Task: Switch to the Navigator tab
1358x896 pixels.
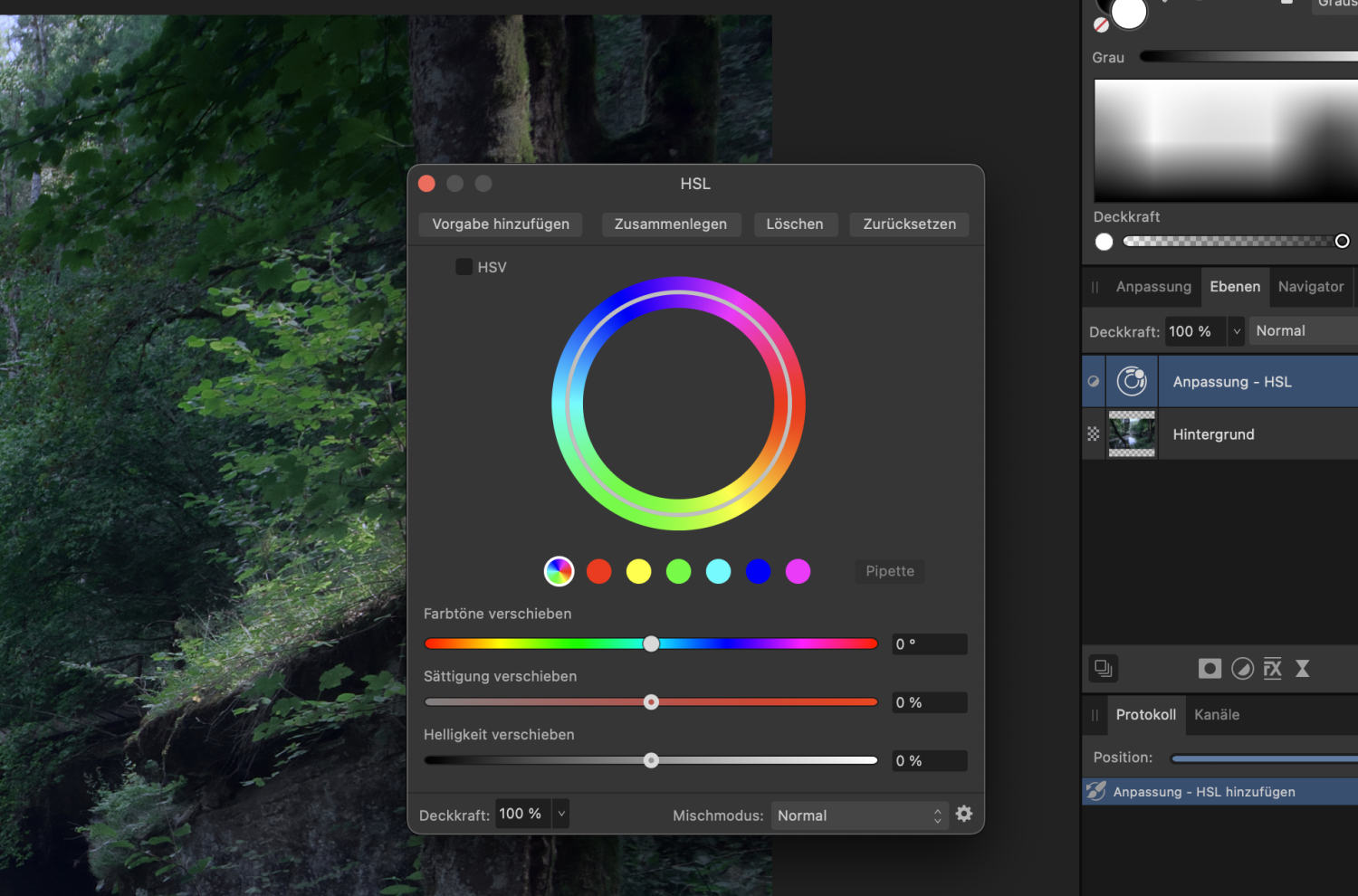Action: tap(1310, 286)
